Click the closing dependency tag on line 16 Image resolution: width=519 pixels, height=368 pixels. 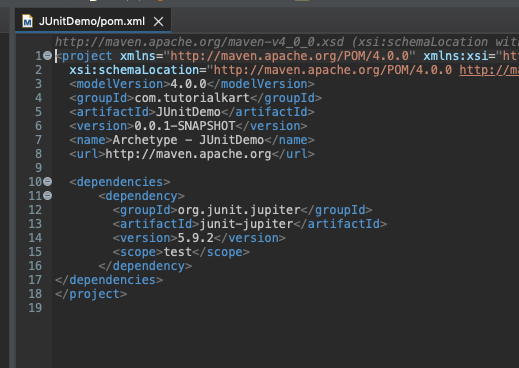point(145,266)
